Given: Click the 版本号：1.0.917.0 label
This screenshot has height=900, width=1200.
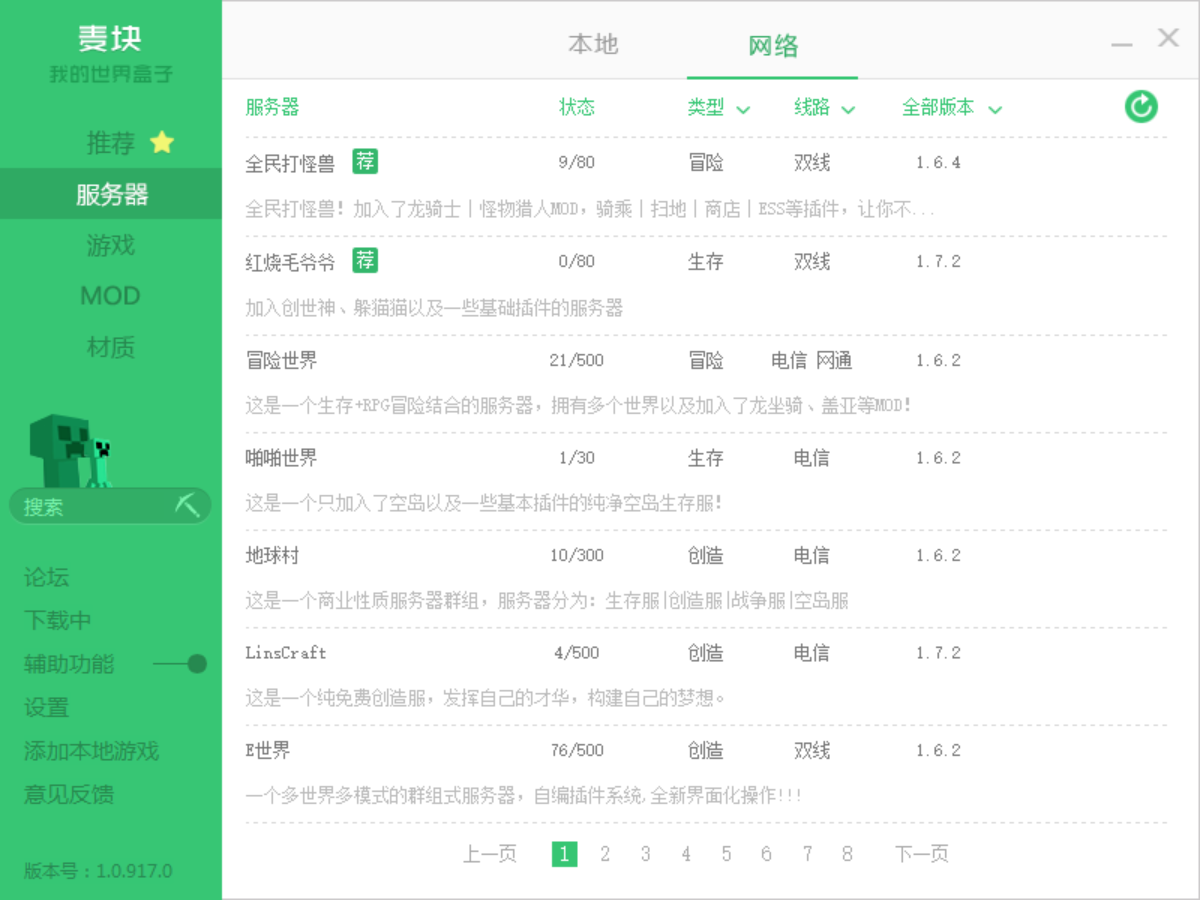Looking at the screenshot, I should click(98, 870).
